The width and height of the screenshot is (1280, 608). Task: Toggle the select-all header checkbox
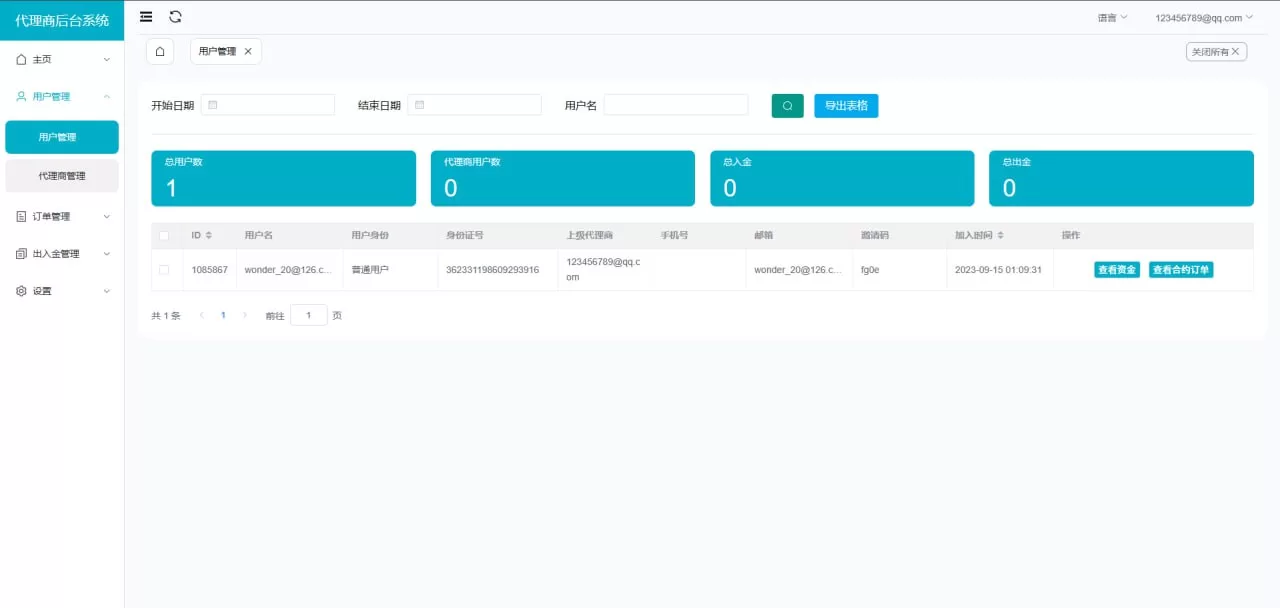pos(164,235)
